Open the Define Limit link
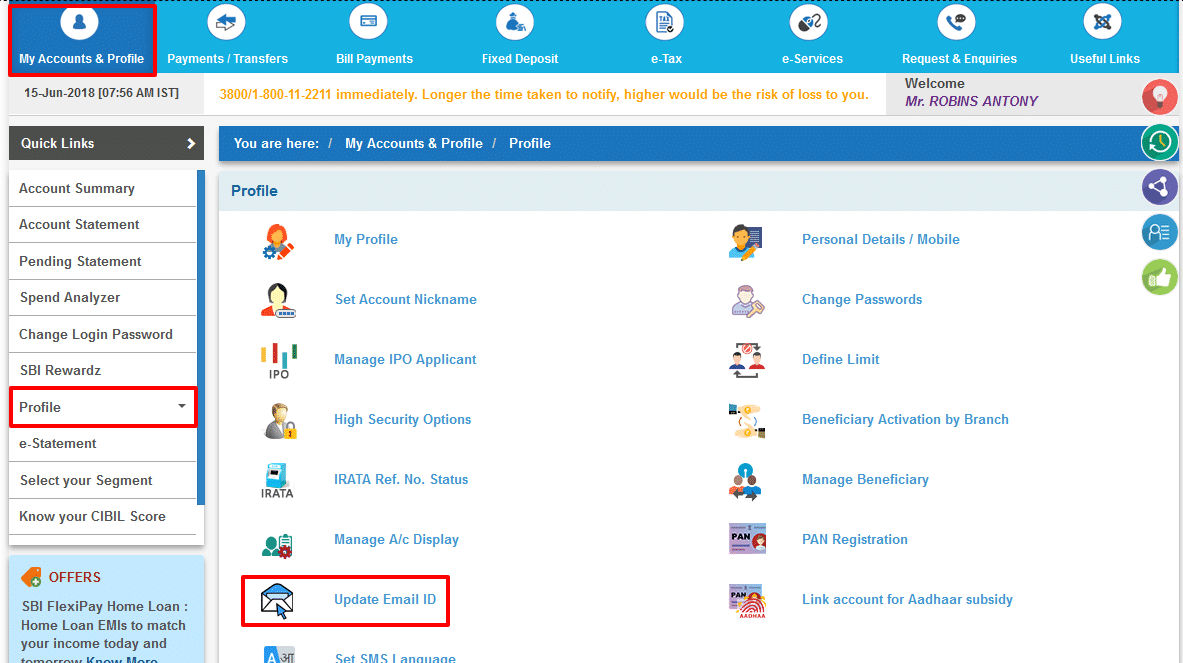This screenshot has width=1183, height=663. click(x=840, y=360)
